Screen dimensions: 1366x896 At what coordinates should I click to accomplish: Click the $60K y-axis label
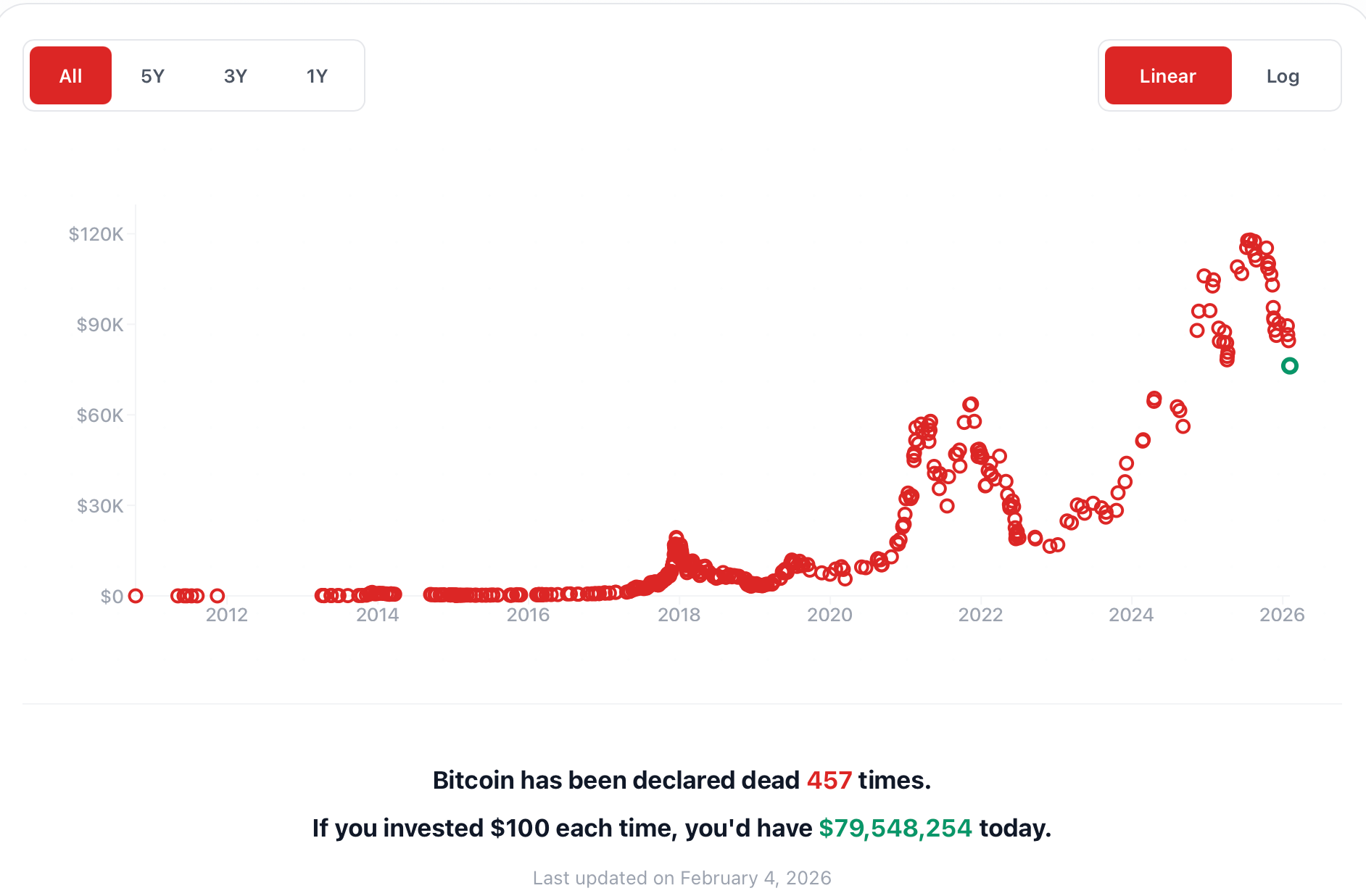100,415
